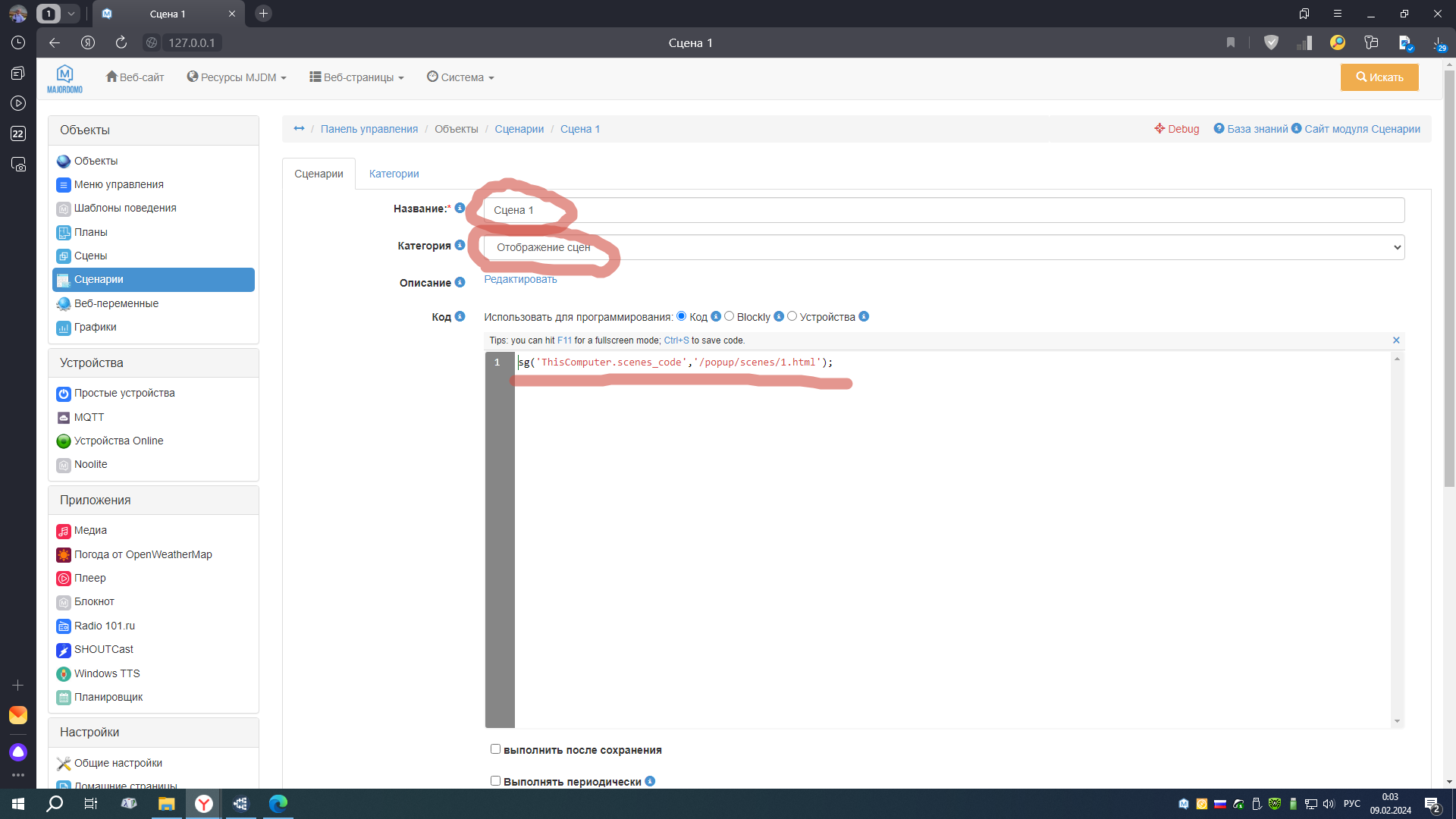Open Yandex Browser in taskbar
1456x819 pixels.
[x=204, y=804]
